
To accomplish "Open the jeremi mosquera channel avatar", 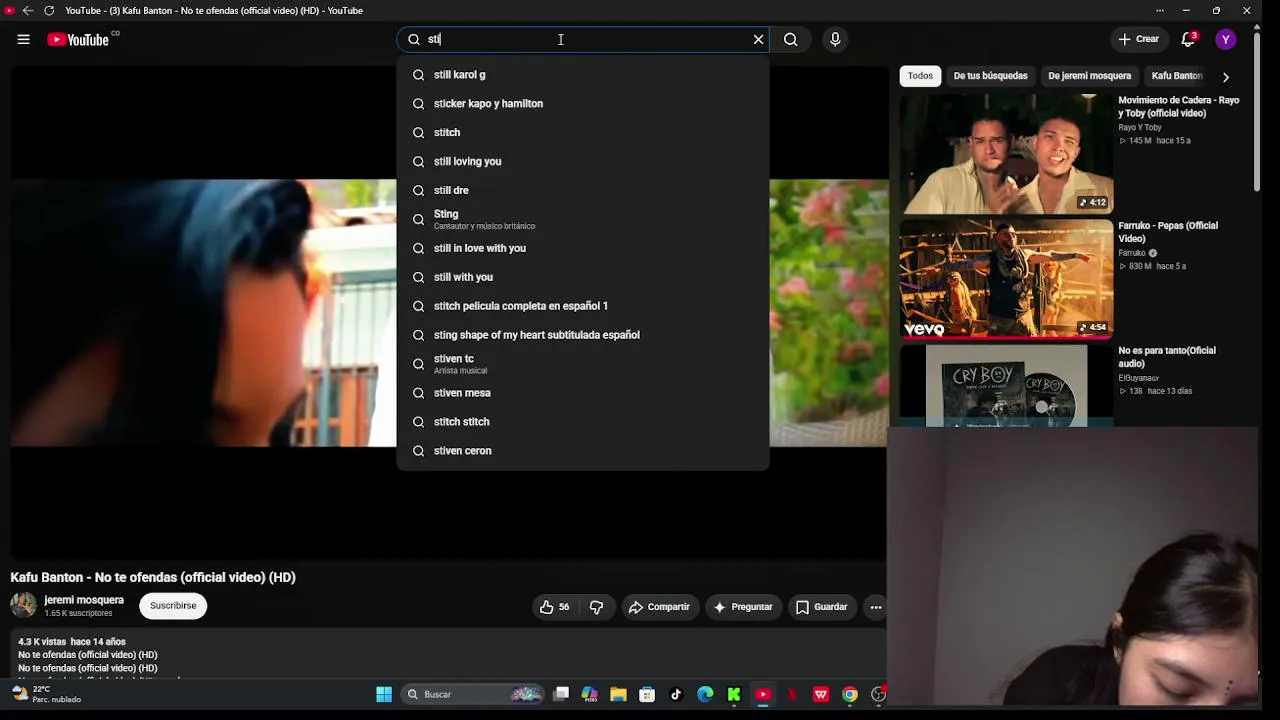I will tap(23, 605).
